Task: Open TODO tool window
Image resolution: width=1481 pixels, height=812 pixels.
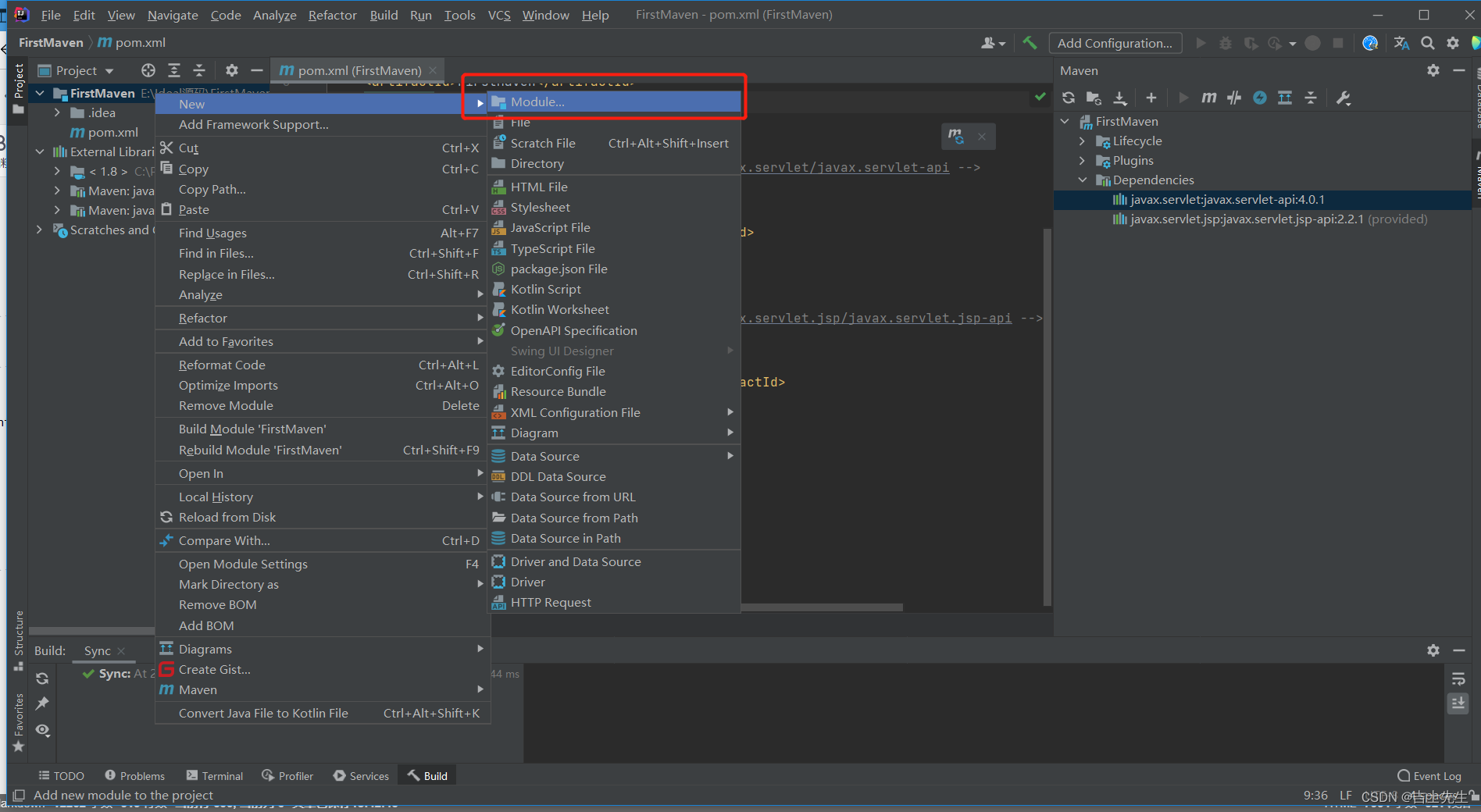Action: (x=61, y=775)
